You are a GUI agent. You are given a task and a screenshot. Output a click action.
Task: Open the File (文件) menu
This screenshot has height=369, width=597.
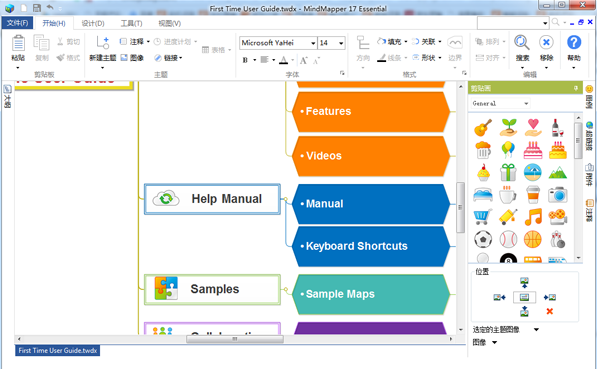tap(18, 23)
